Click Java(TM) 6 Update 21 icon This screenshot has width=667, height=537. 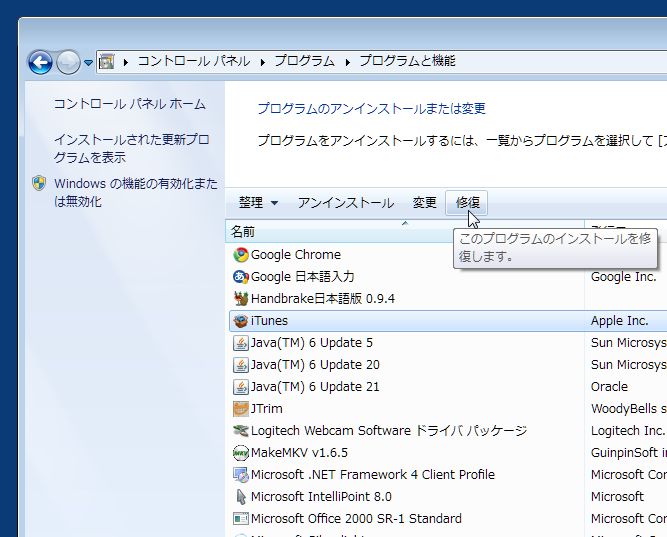click(x=241, y=387)
